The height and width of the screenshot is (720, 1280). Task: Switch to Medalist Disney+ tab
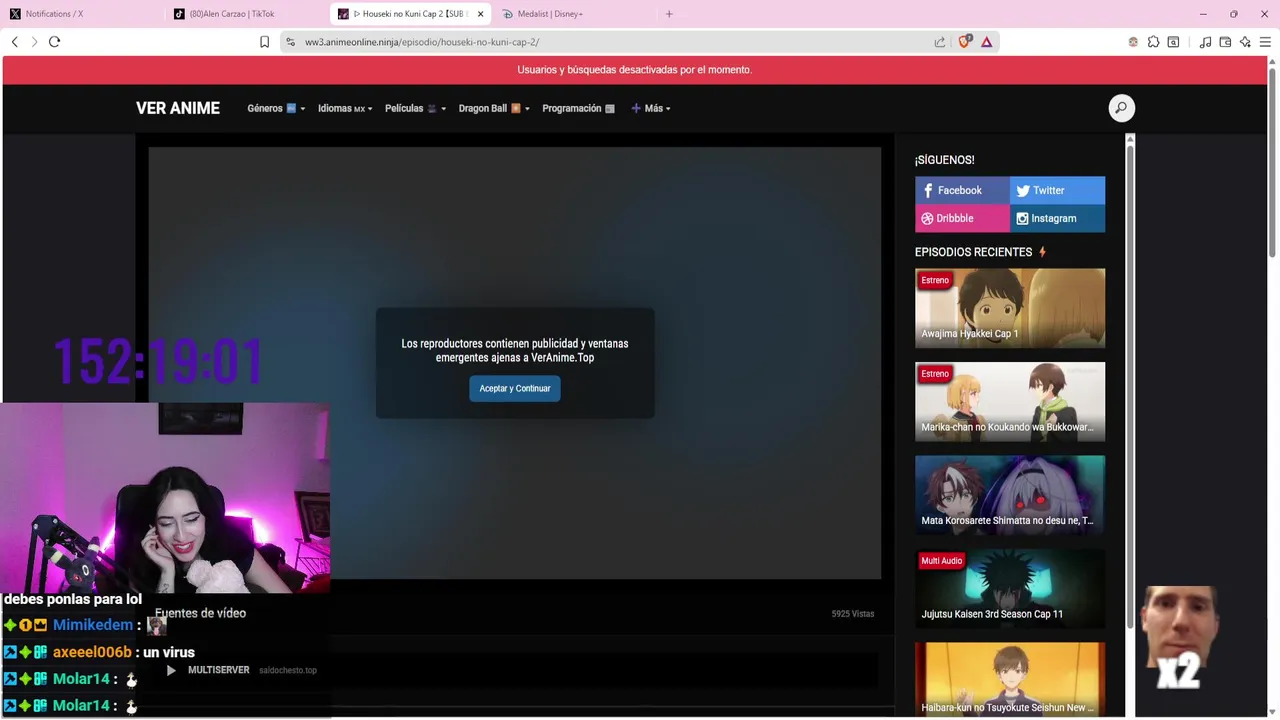tap(573, 14)
